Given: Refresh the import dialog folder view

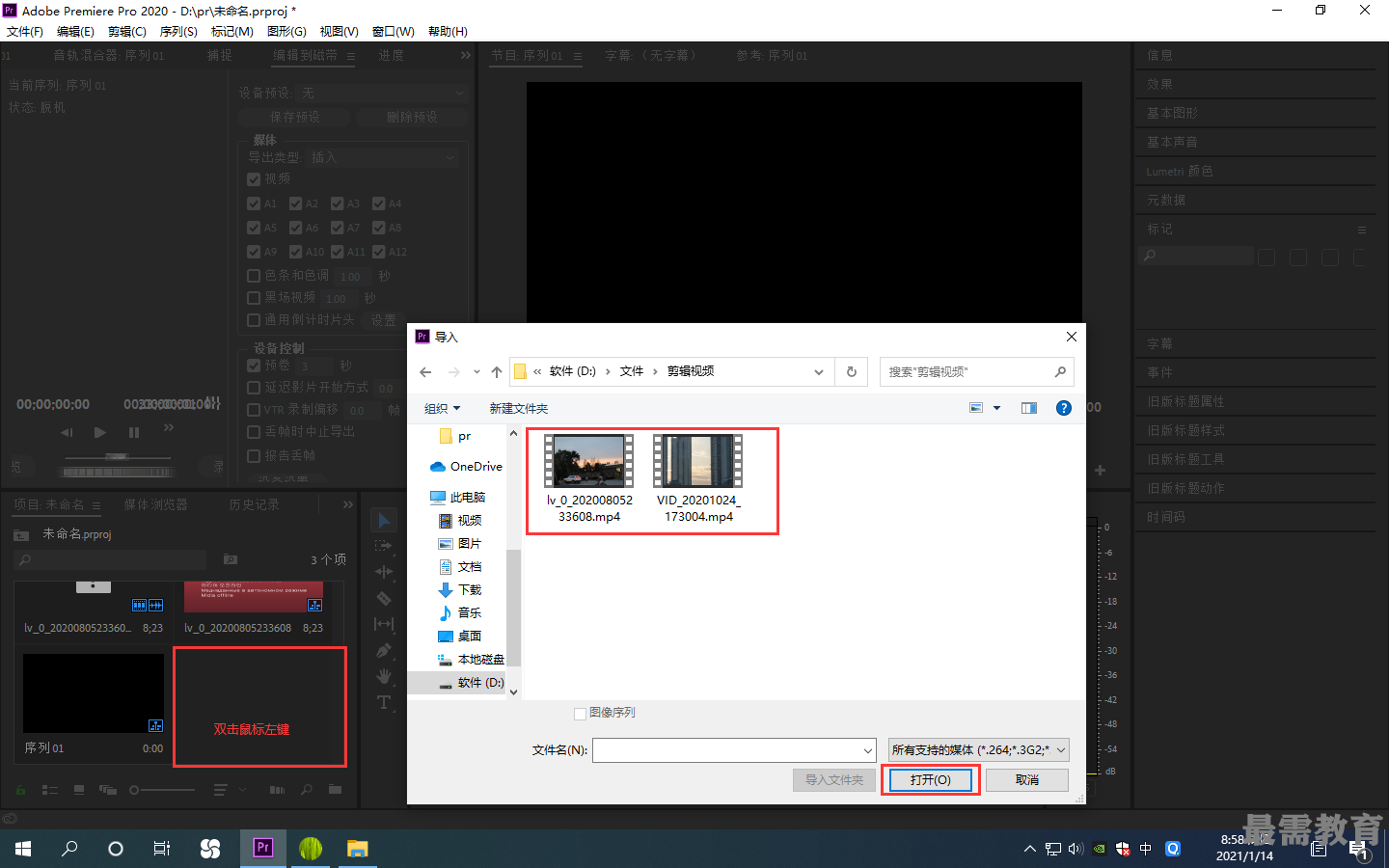Looking at the screenshot, I should click(x=852, y=371).
